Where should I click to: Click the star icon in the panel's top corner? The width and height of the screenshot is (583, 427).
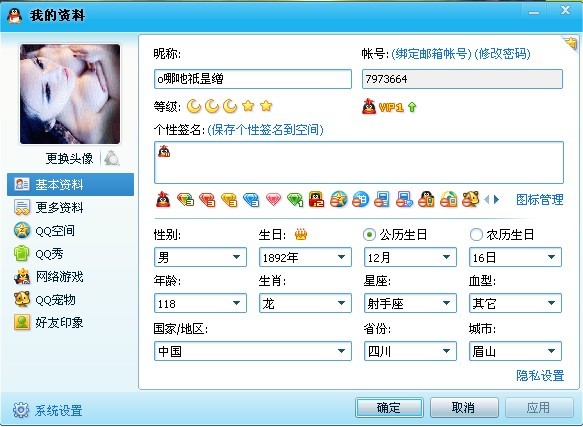[570, 43]
